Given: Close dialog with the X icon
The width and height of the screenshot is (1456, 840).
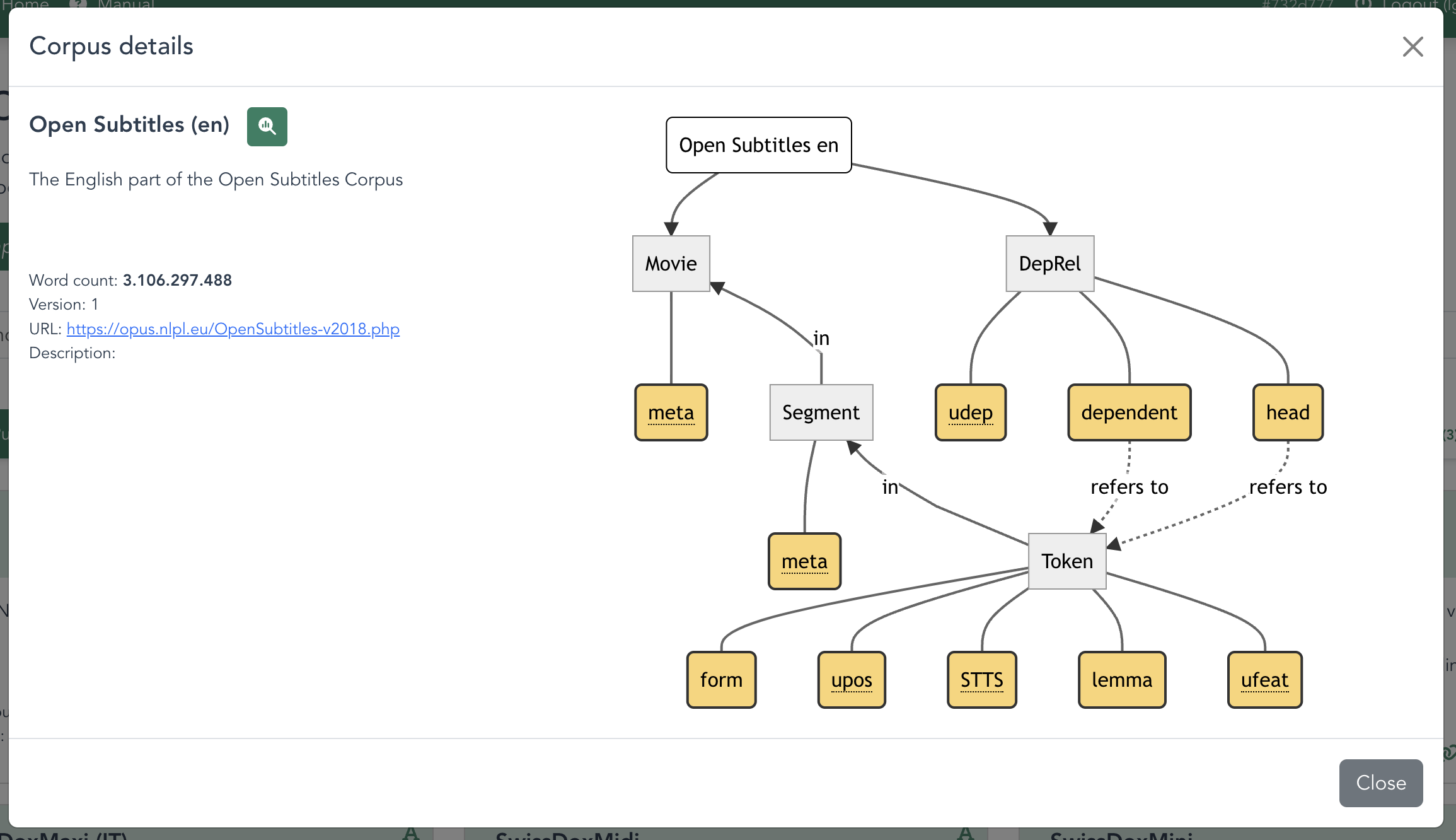Looking at the screenshot, I should point(1413,47).
